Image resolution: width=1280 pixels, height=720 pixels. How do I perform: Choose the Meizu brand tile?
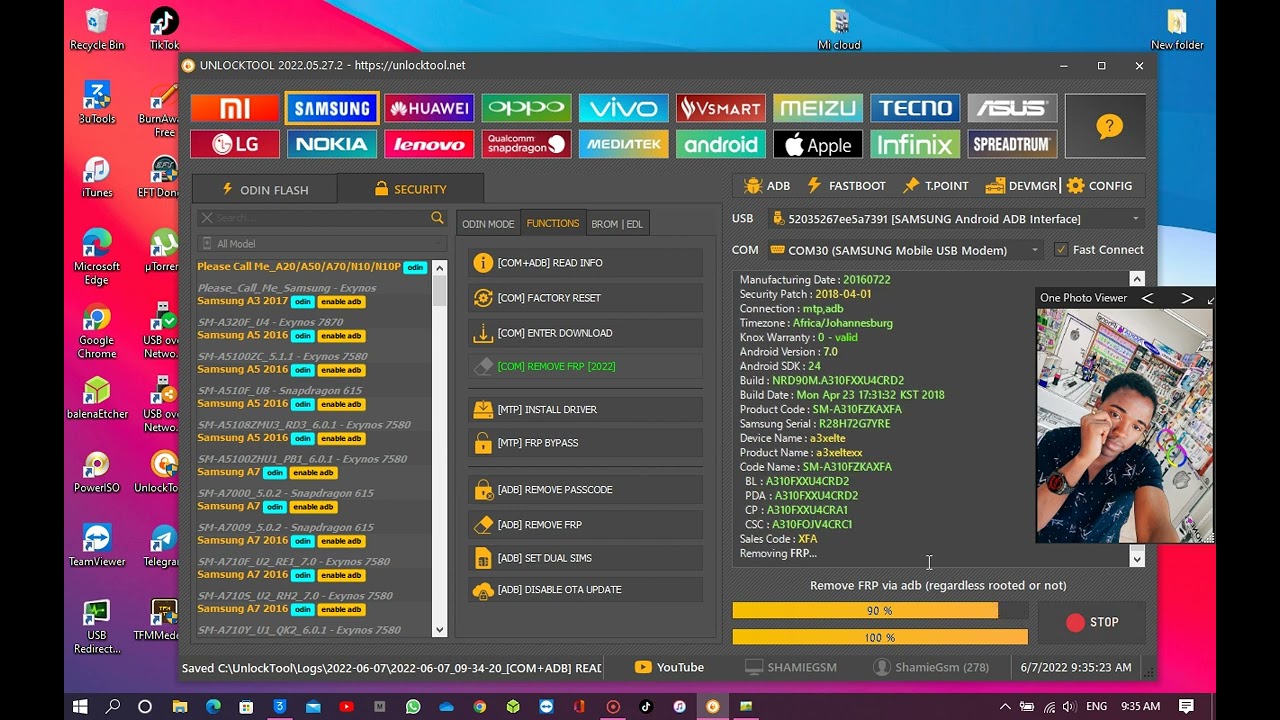tap(818, 108)
